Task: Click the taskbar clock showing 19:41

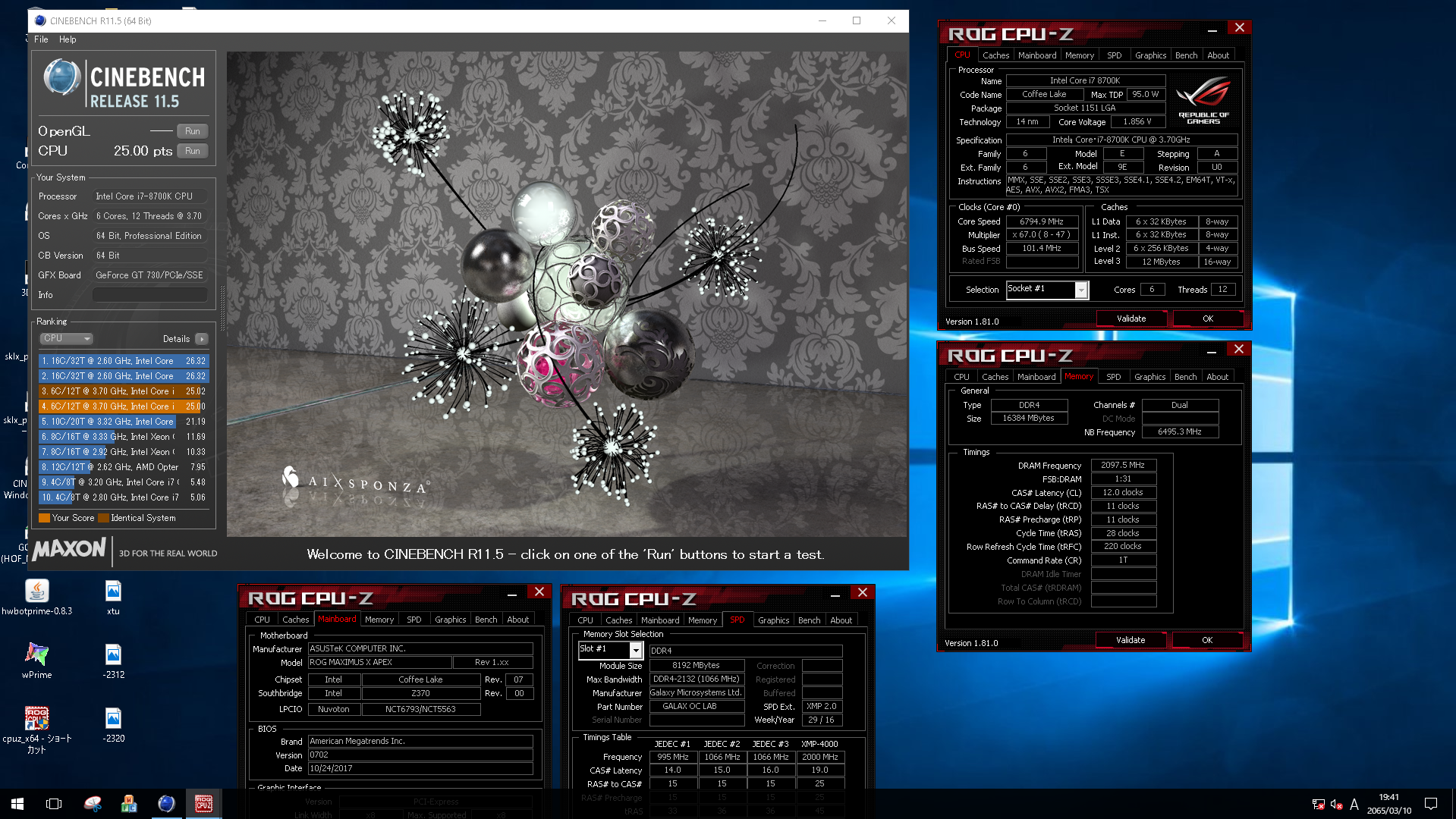Action: [x=1388, y=804]
